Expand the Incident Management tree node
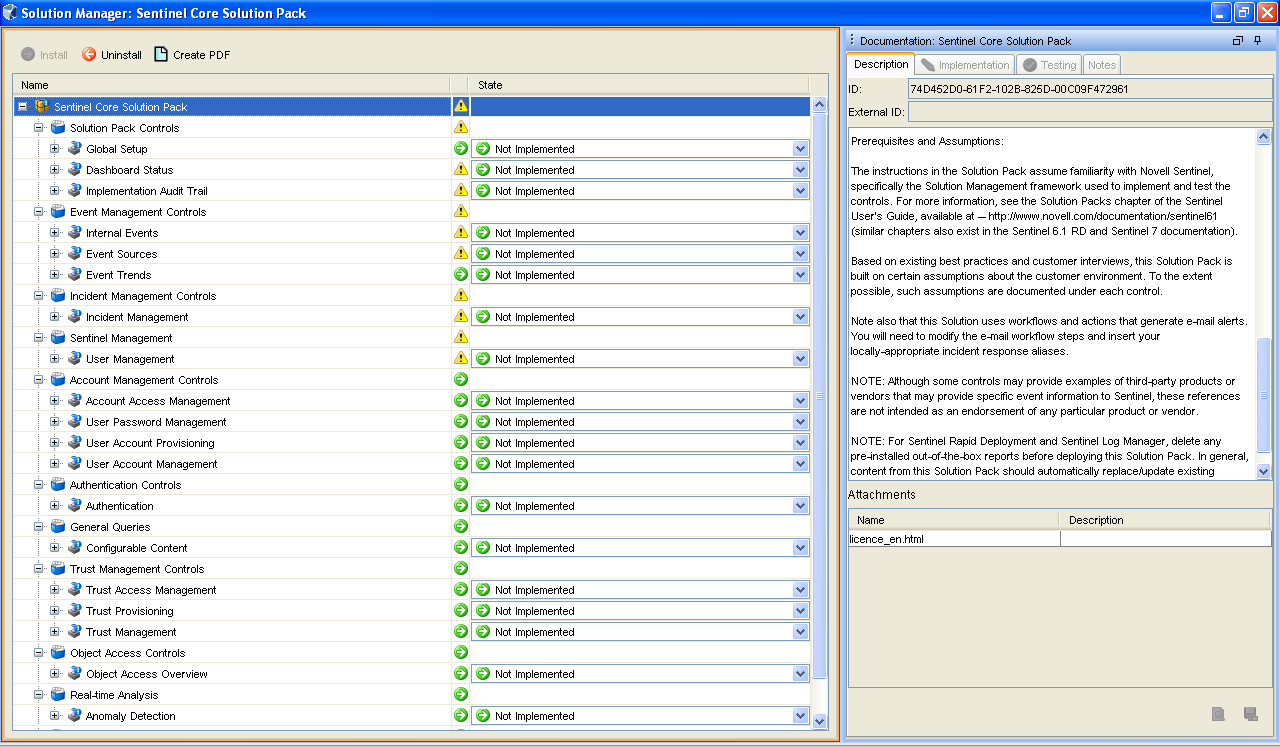This screenshot has height=747, width=1280. (55, 317)
